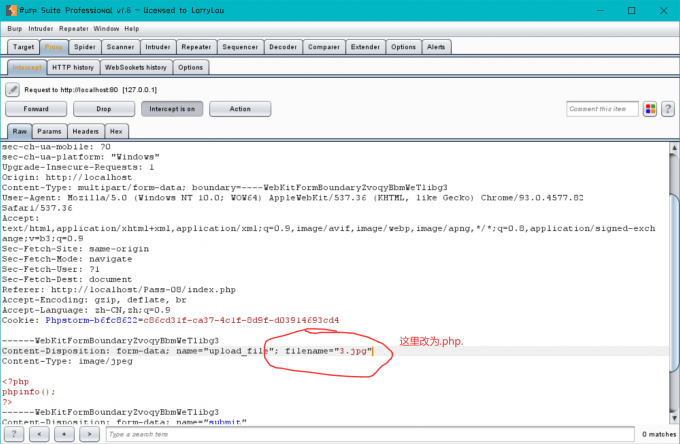
Task: Click the '+' search options button
Action: click(65, 434)
